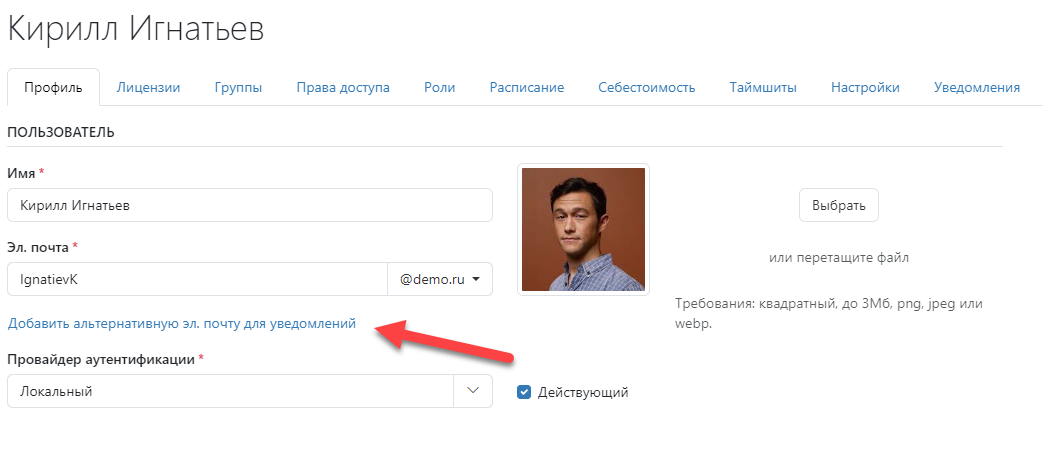1043x452 pixels.
Task: Click the user profile photo thumbnail
Action: click(x=583, y=229)
